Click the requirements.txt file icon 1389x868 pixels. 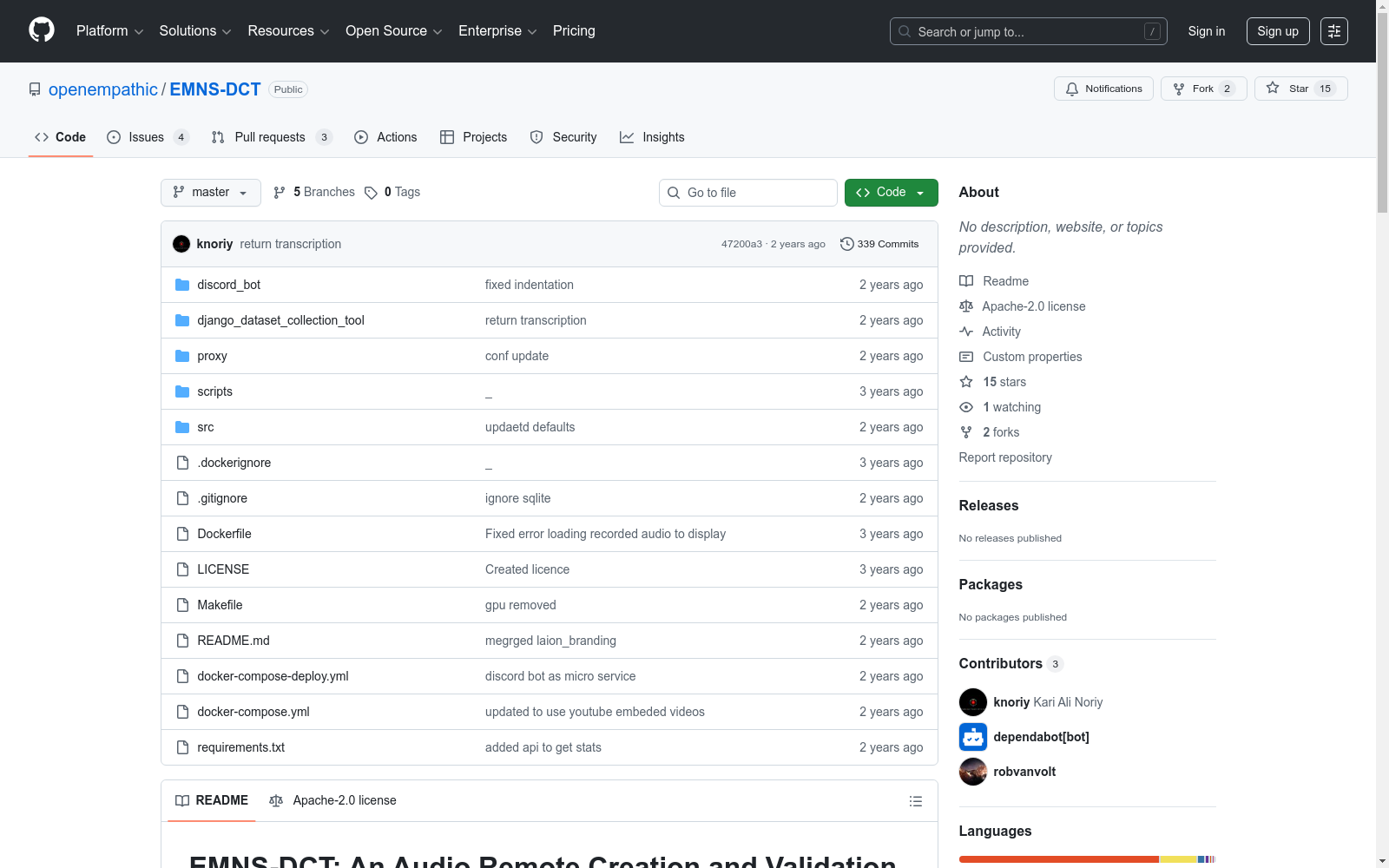(182, 747)
